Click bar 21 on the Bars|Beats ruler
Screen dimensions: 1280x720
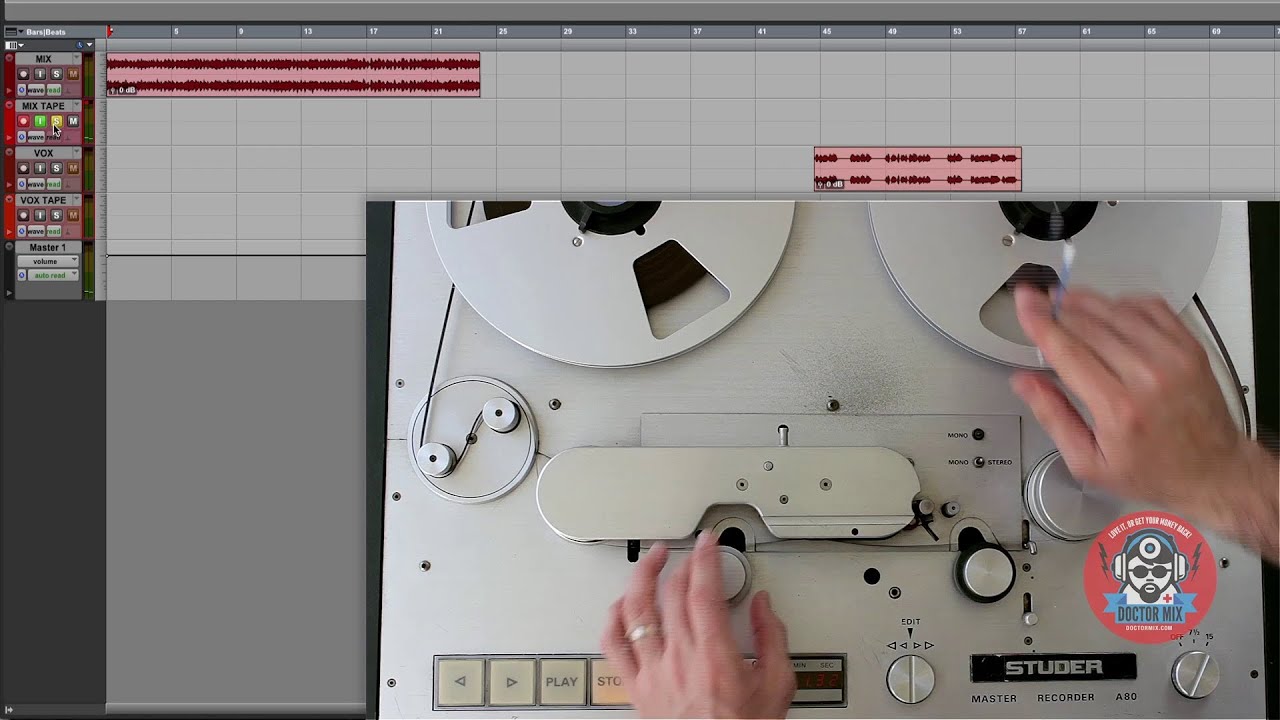(x=437, y=32)
